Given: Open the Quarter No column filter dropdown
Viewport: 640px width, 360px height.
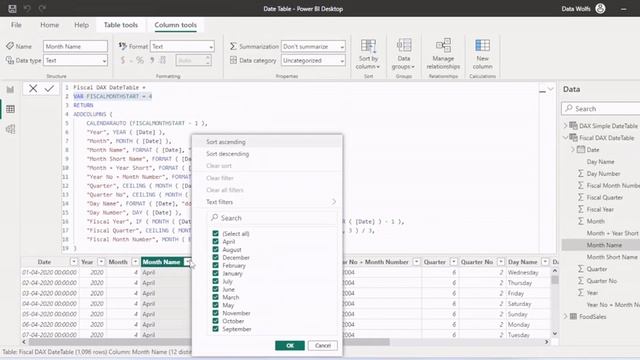Looking at the screenshot, I should [x=500, y=262].
